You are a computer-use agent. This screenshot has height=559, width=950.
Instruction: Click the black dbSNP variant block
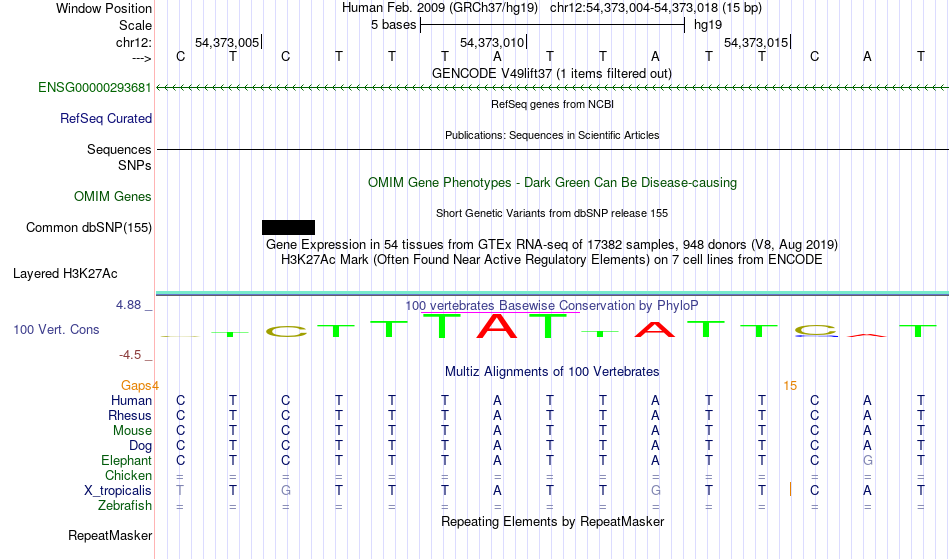pos(288,227)
